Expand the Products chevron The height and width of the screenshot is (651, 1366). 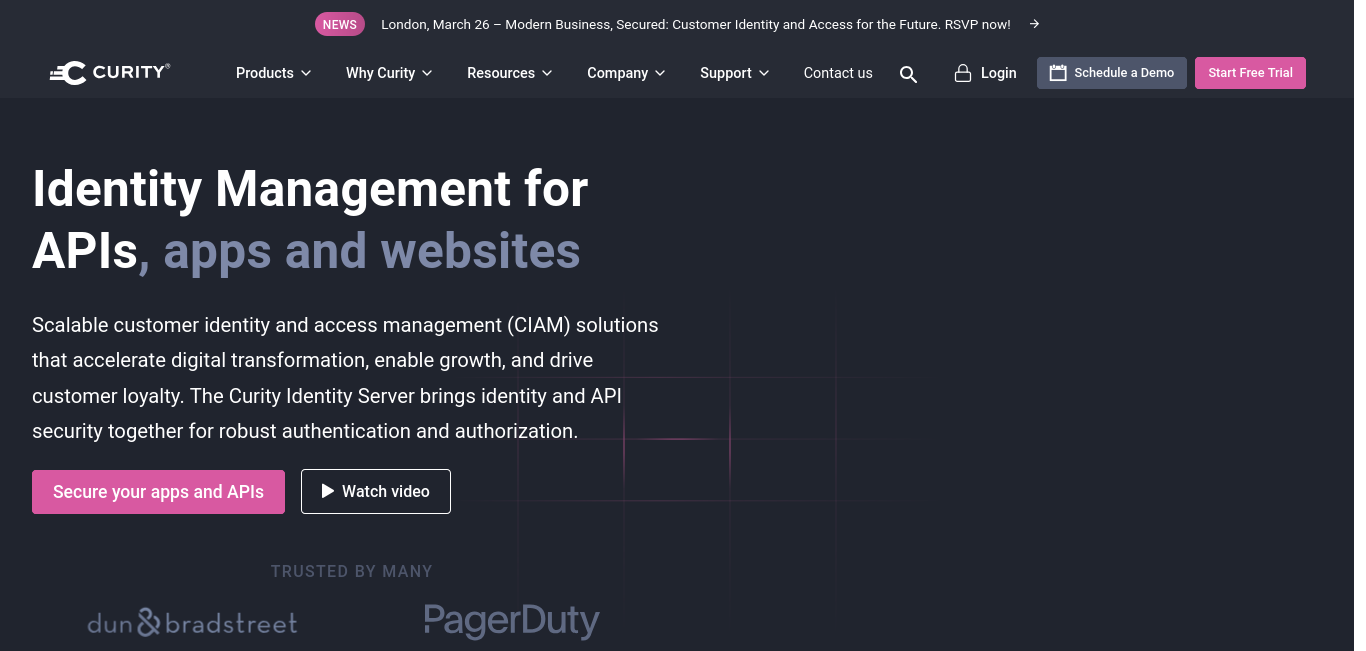point(306,73)
